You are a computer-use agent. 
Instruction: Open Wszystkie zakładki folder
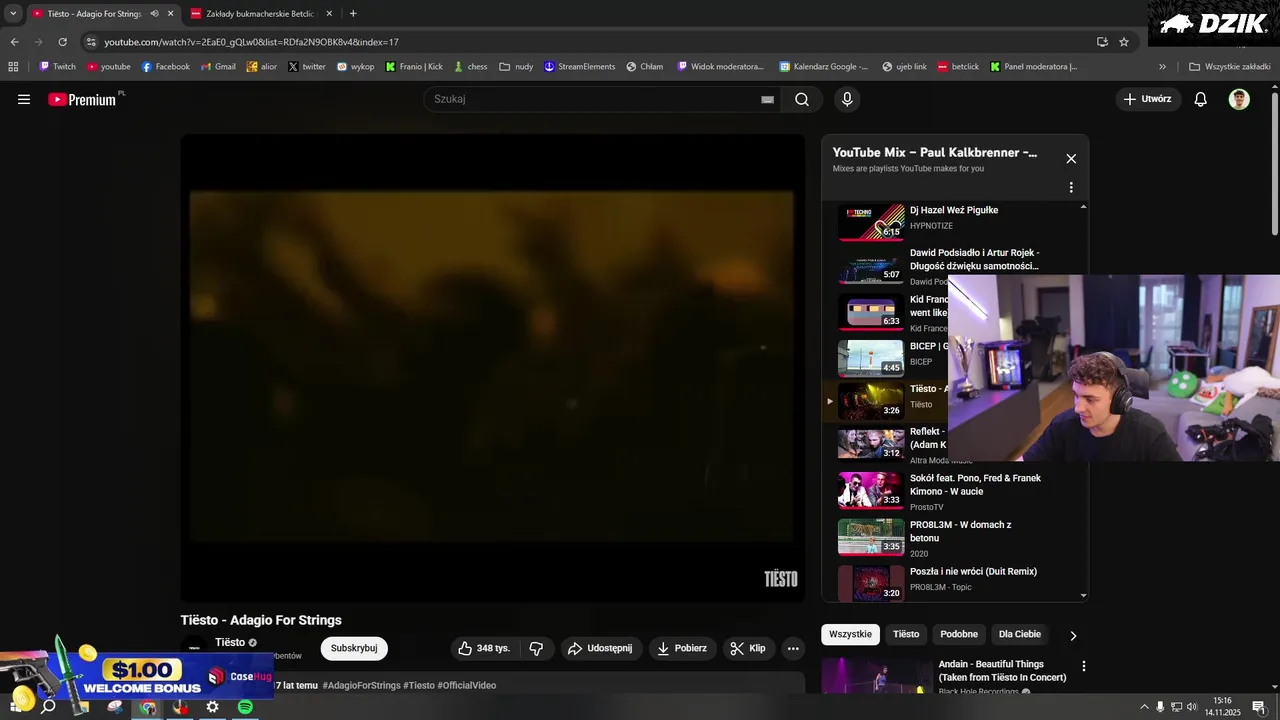click(1229, 67)
